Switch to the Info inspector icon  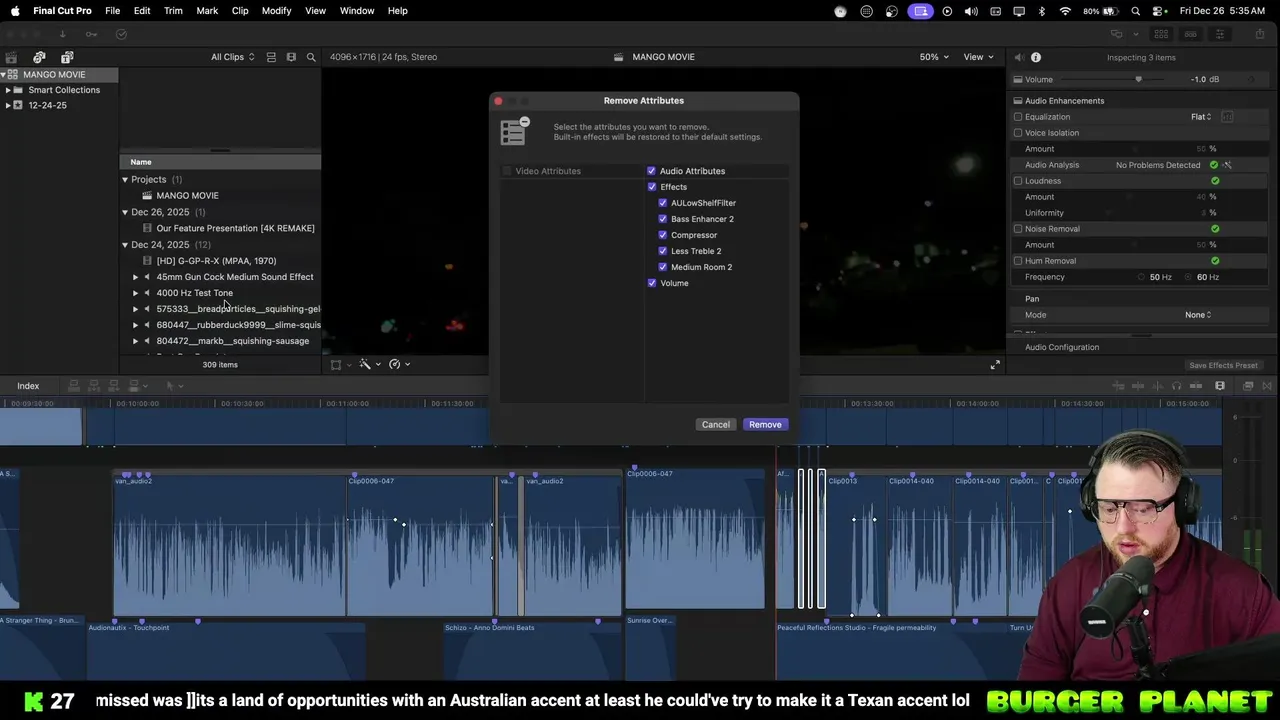[1036, 57]
